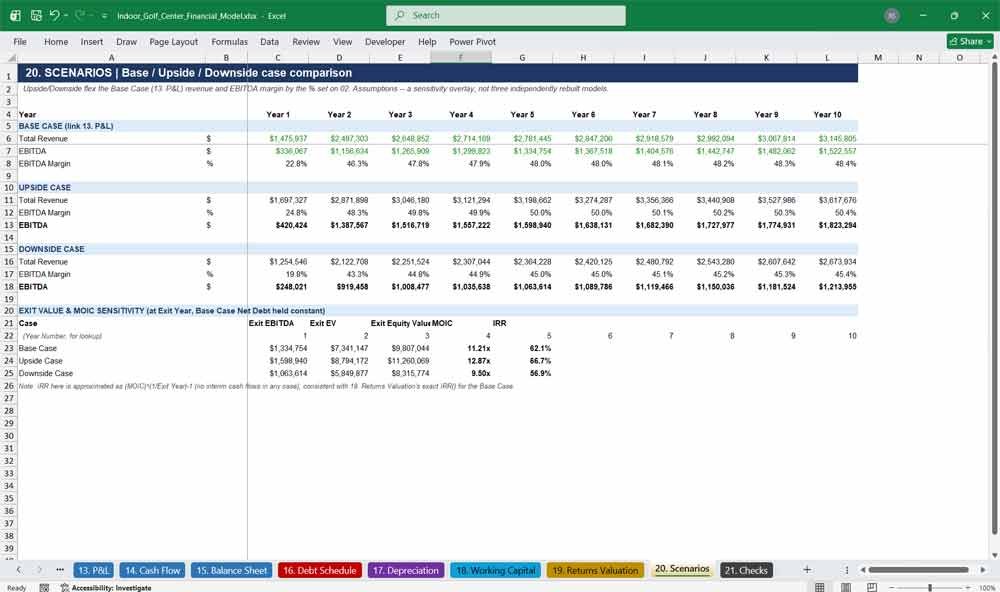
Task: Click the Undo arrow icon
Action: tap(55, 15)
